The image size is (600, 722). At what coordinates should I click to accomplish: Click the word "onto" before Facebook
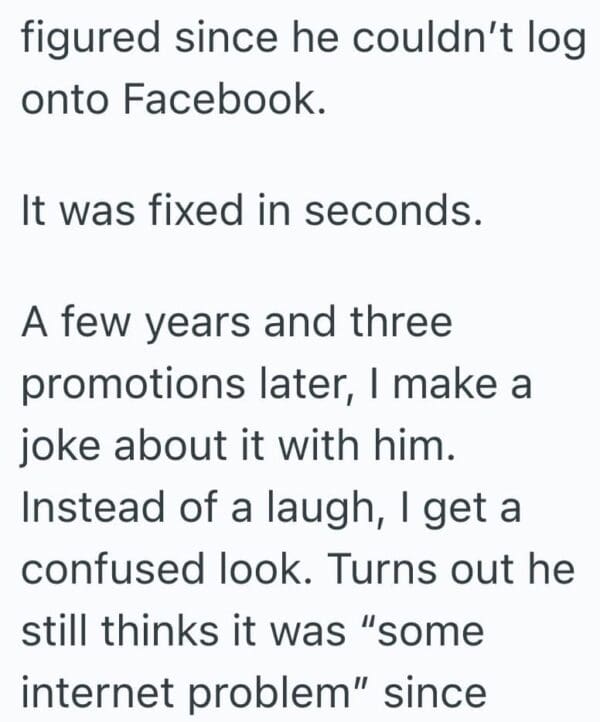click(58, 103)
